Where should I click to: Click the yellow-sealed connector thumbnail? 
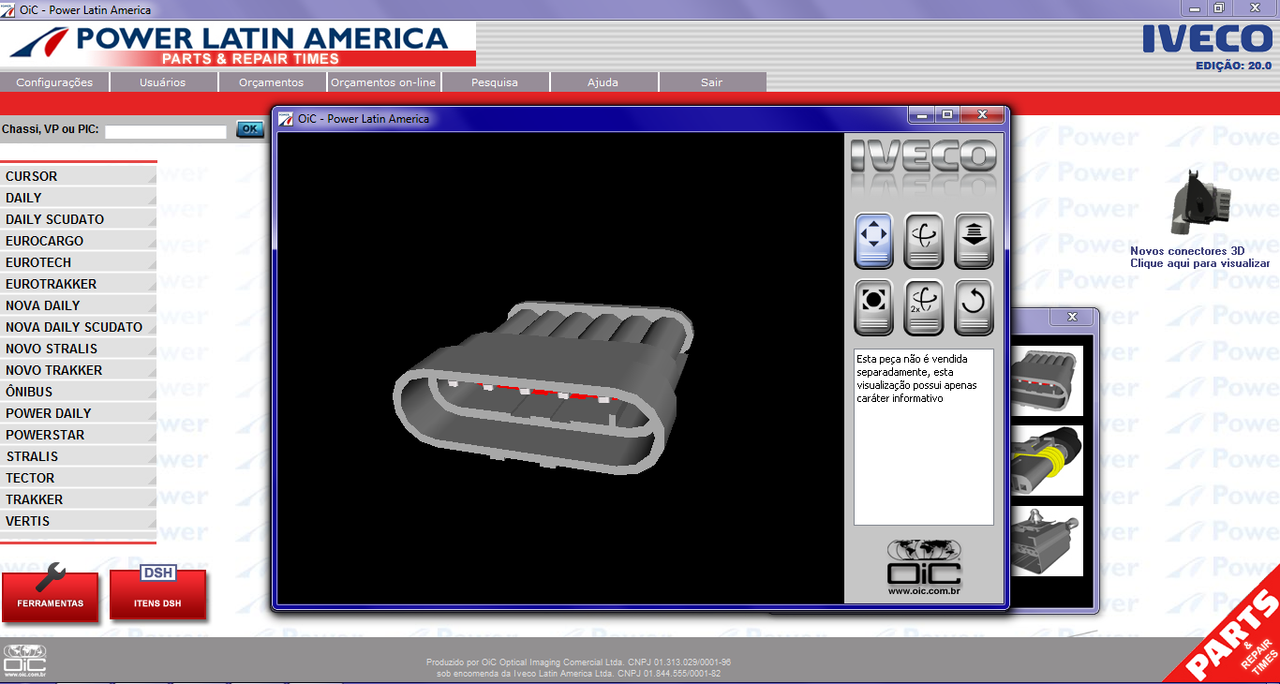[1047, 460]
